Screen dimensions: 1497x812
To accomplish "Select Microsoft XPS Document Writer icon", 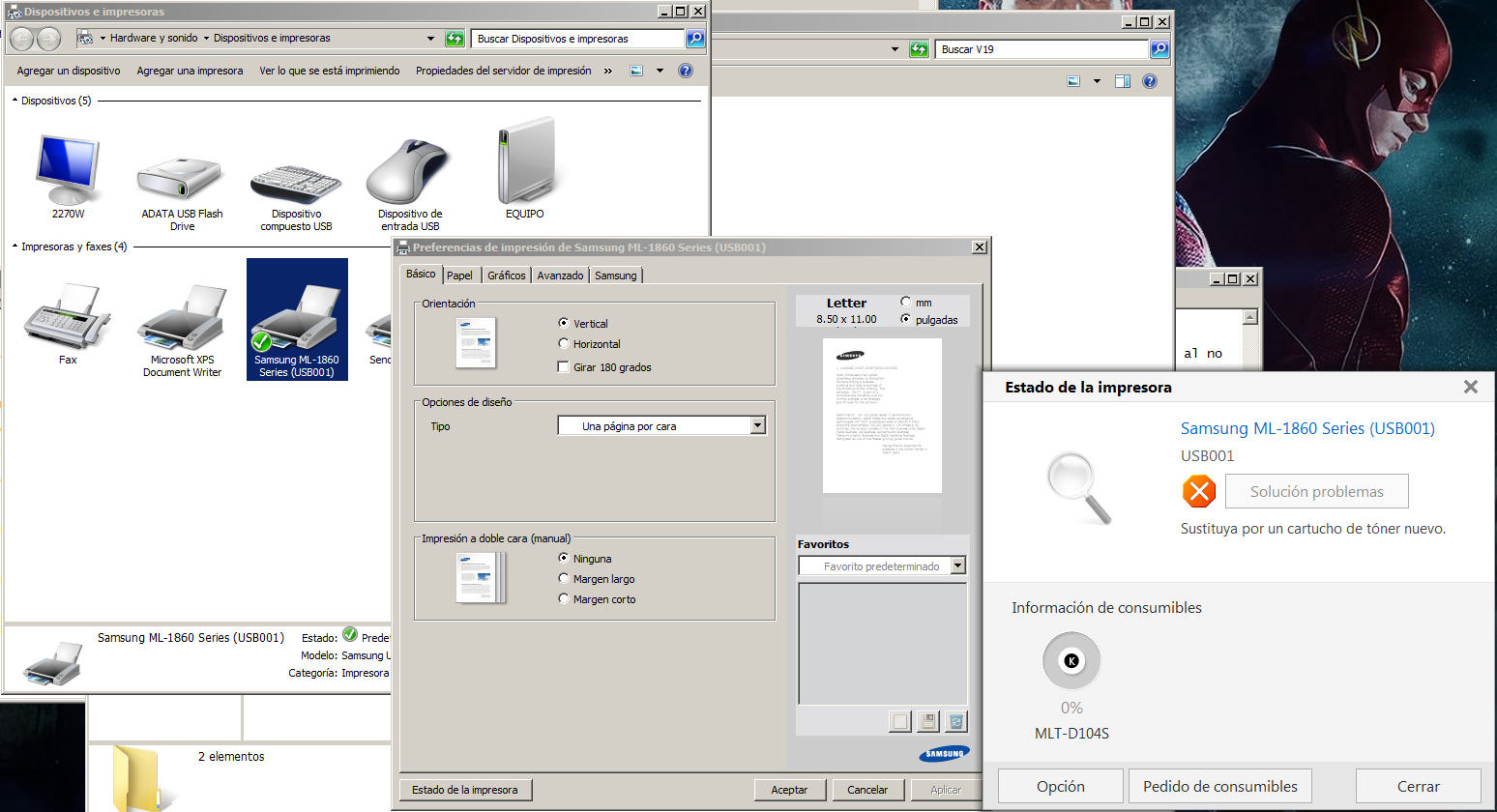I will click(182, 316).
